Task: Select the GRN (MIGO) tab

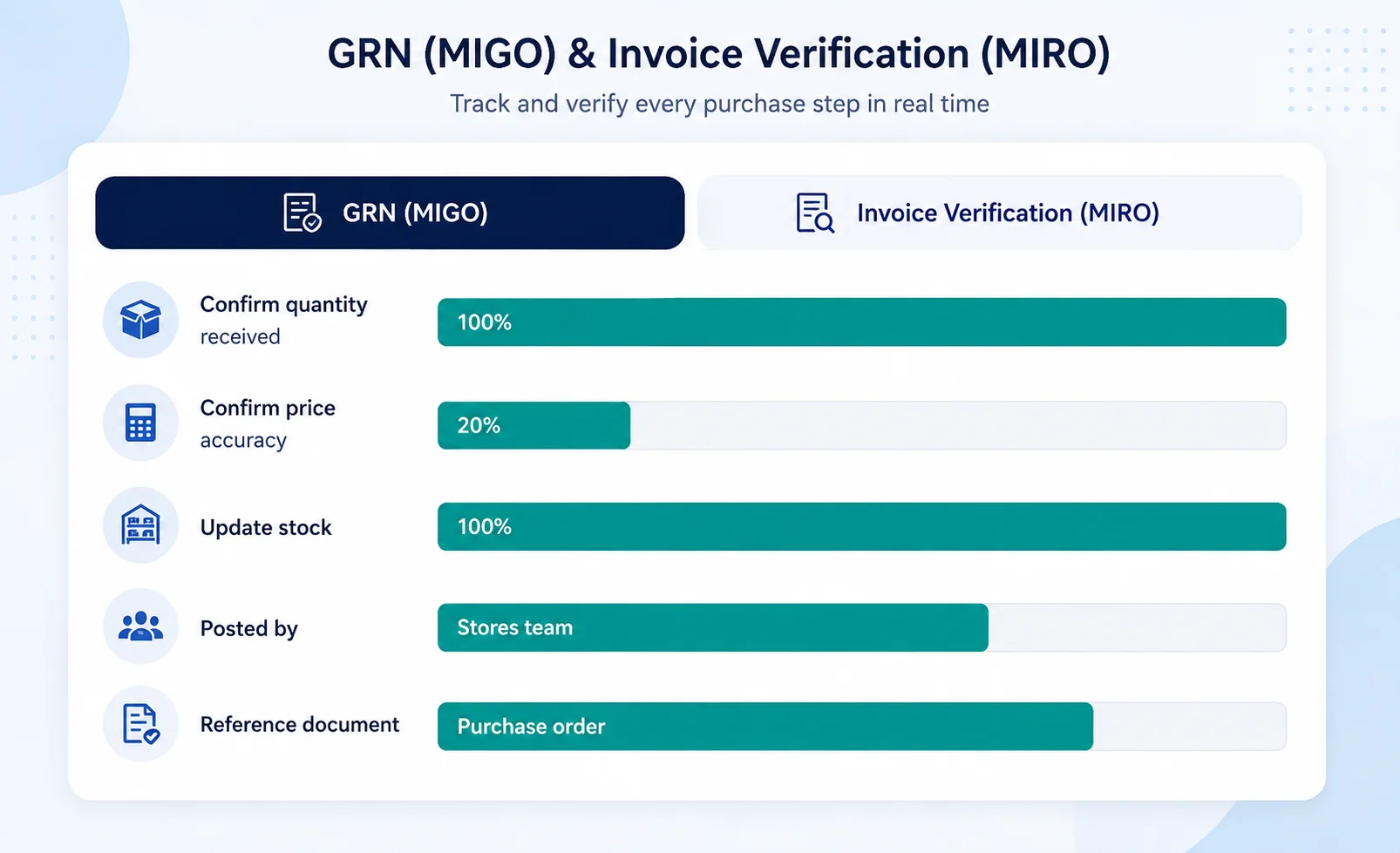Action: pos(390,213)
